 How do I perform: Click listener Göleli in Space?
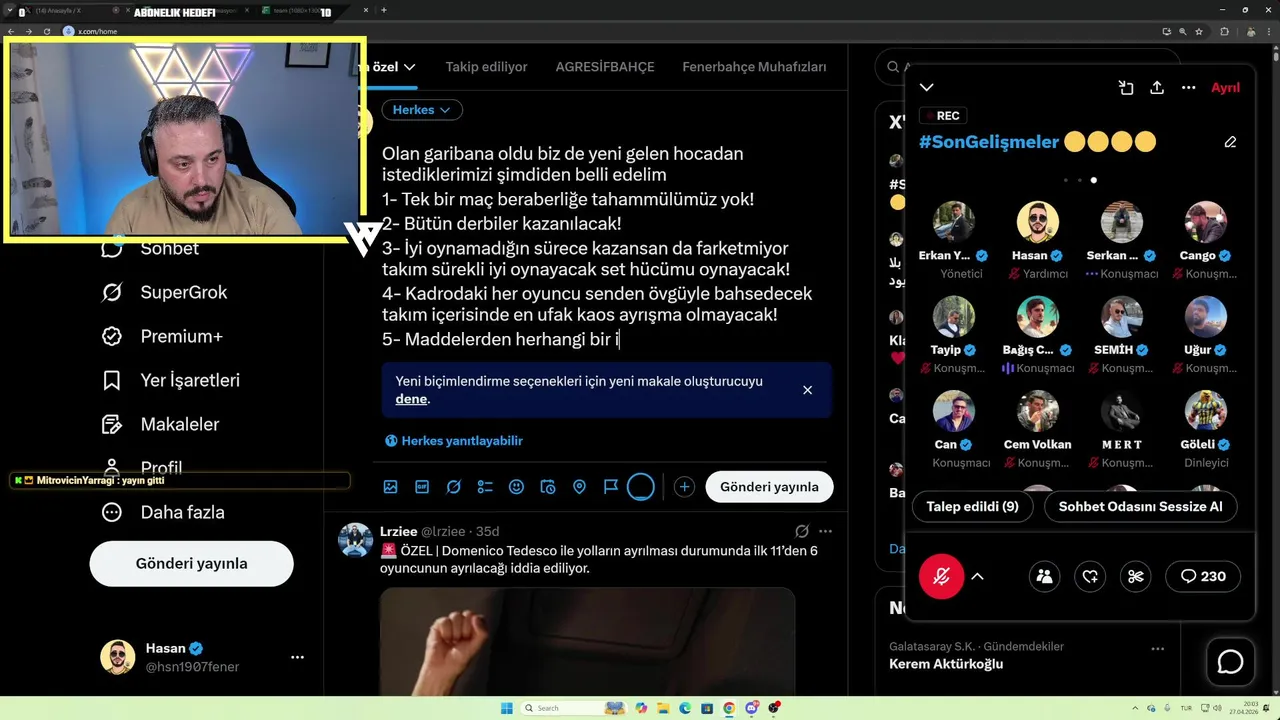pos(1205,411)
